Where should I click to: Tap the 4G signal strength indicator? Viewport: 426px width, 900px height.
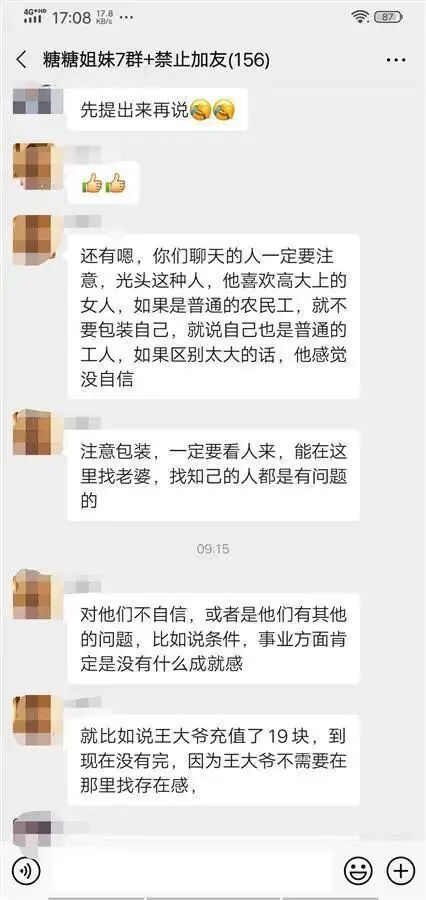tap(33, 16)
